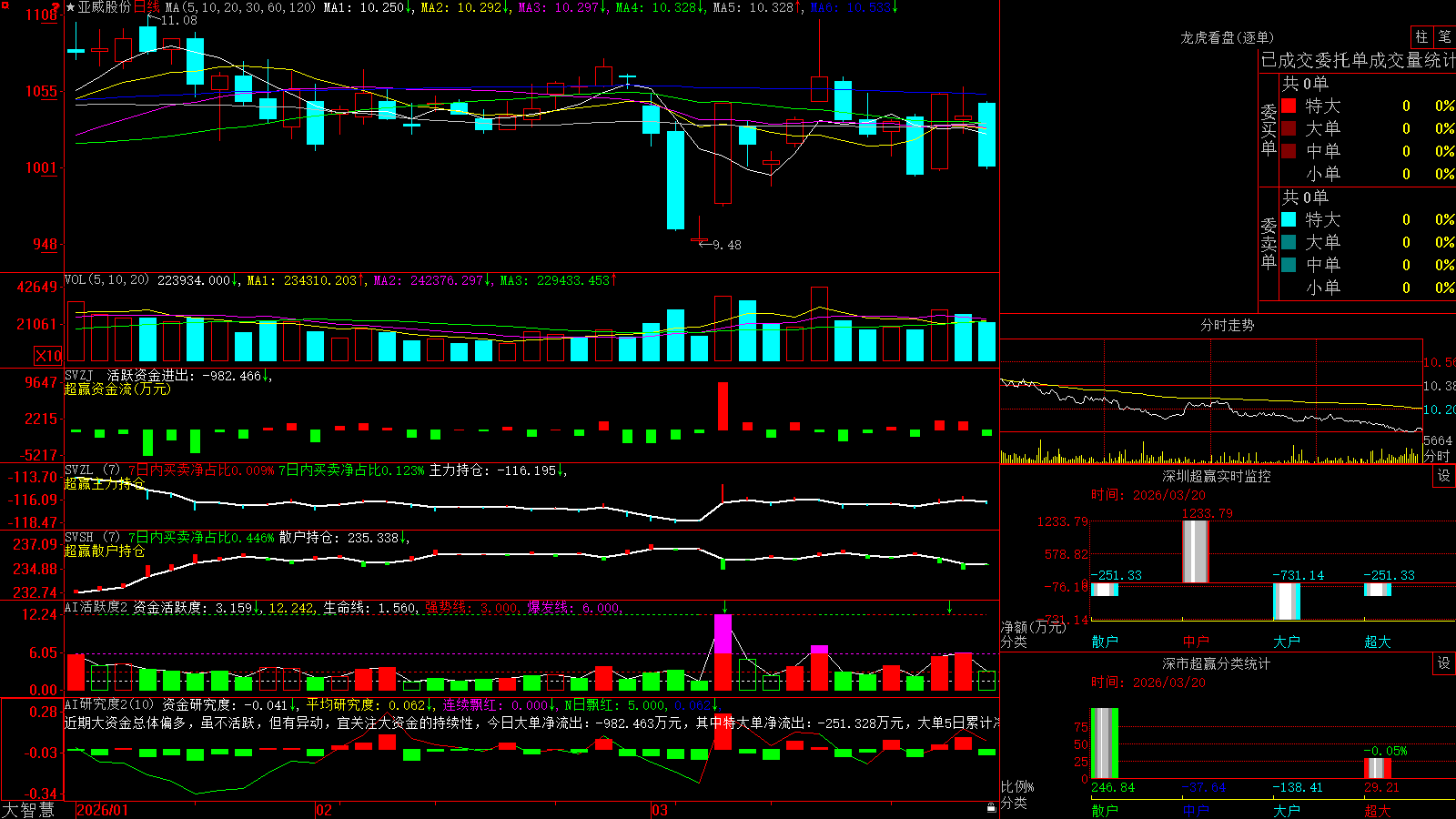Click the 生命线: 1.560 value
The width and height of the screenshot is (1456, 819).
371,608
